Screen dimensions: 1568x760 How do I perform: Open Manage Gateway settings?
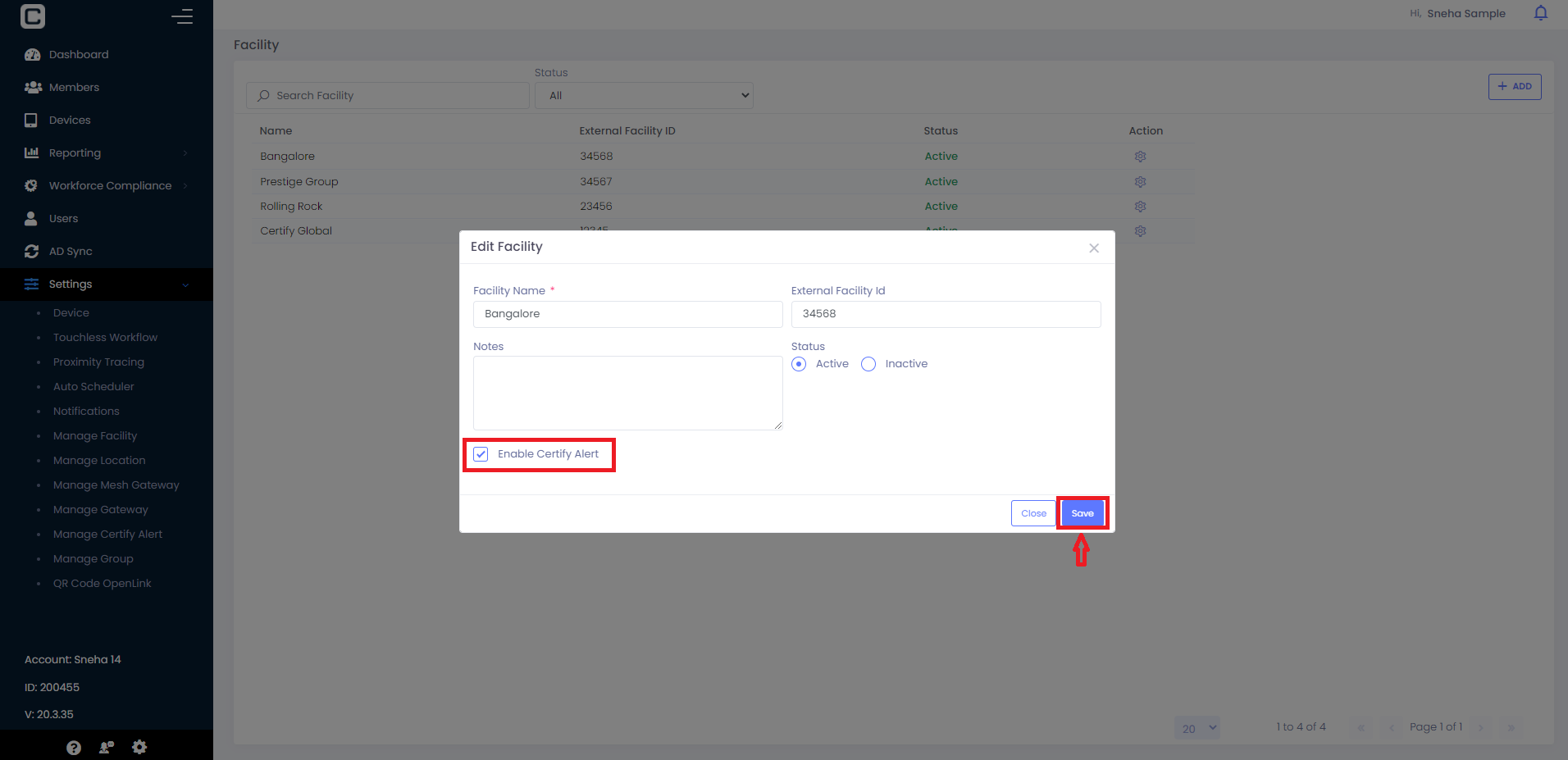click(x=101, y=509)
